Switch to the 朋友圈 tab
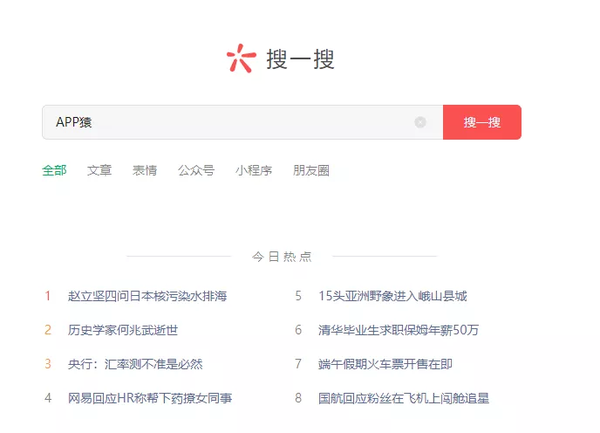Image resolution: width=600 pixels, height=433 pixels. coord(311,170)
